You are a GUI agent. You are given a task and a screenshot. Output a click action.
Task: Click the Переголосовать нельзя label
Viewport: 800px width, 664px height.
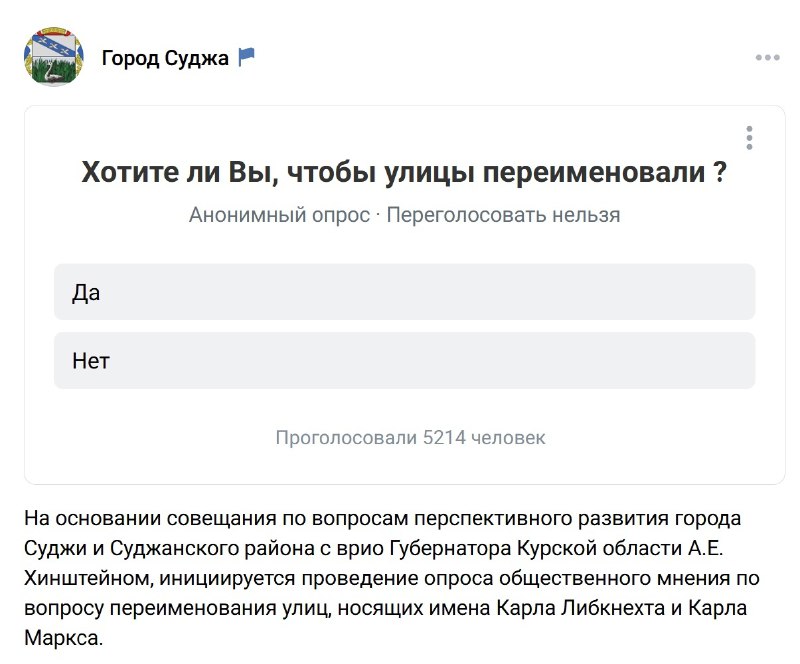pyautogui.click(x=503, y=215)
